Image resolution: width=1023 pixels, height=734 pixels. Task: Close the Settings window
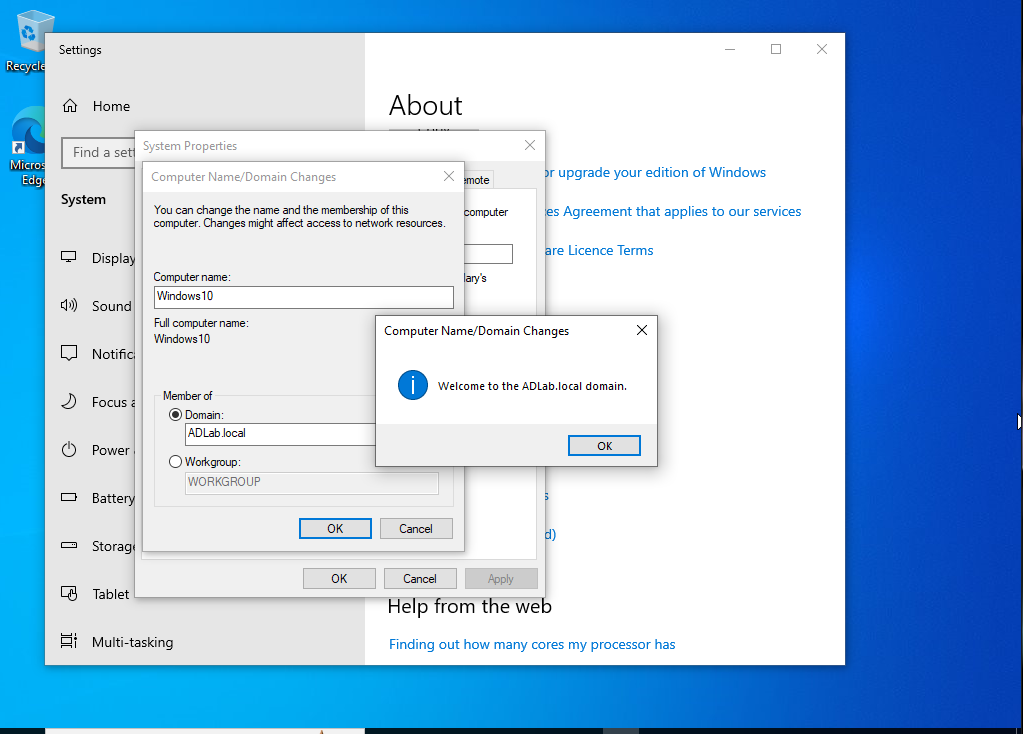822,50
